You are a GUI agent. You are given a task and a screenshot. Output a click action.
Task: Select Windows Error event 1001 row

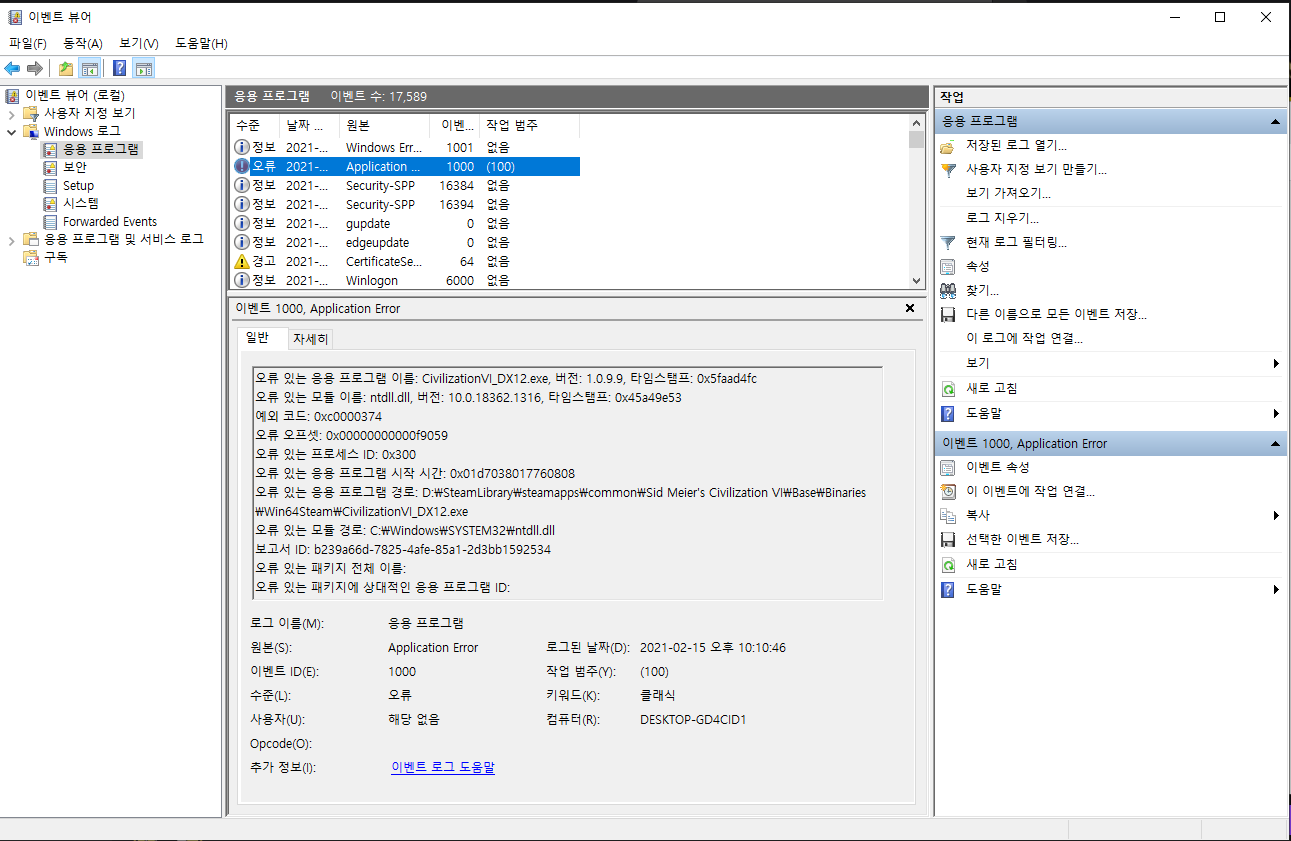pyautogui.click(x=405, y=147)
